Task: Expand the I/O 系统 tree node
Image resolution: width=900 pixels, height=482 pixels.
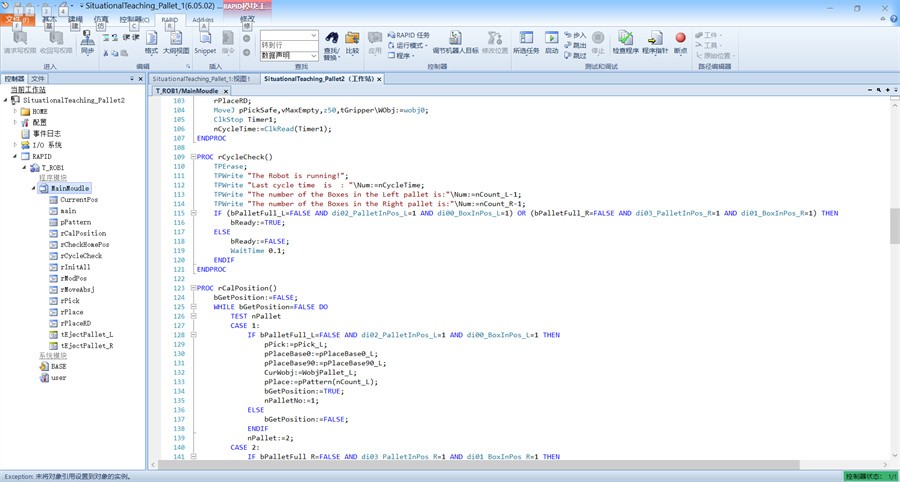Action: click(x=15, y=145)
